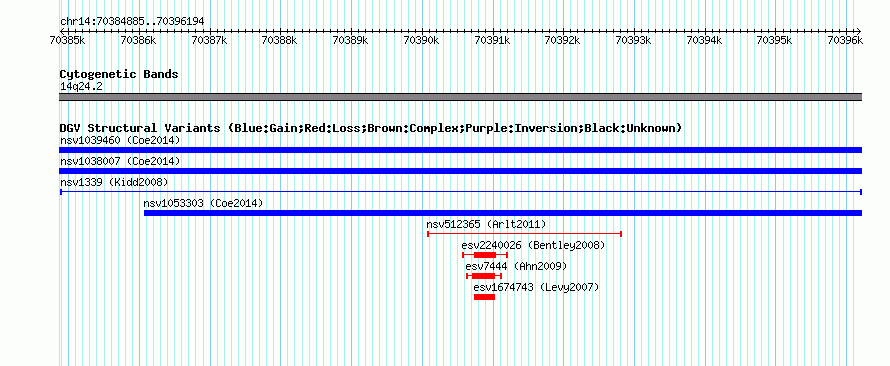Screen dimensions: 890x366
Task: Open the nsv512365 (Arlt2011) label
Action: pos(486,224)
